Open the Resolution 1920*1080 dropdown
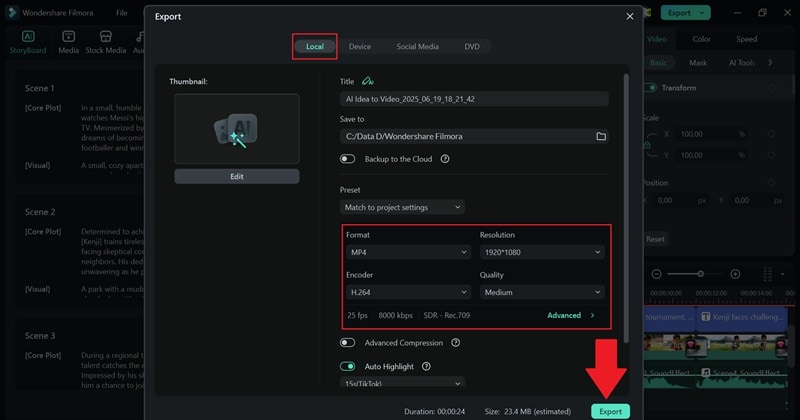 point(542,252)
